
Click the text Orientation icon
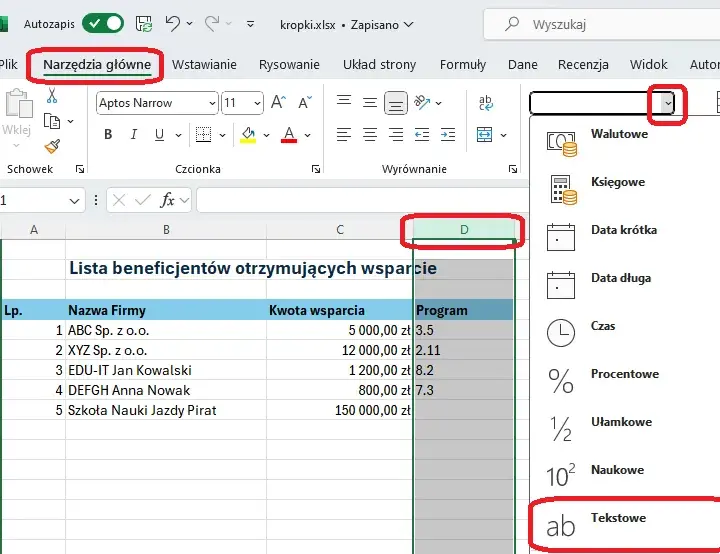(422, 102)
